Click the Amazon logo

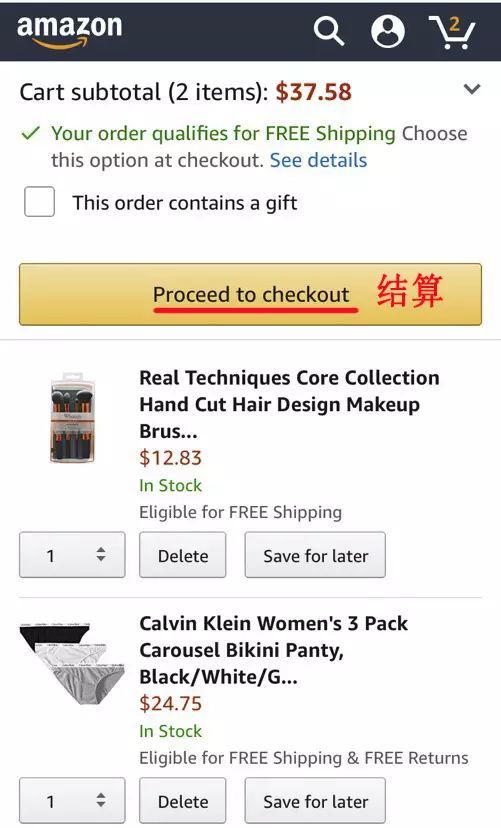coord(69,31)
